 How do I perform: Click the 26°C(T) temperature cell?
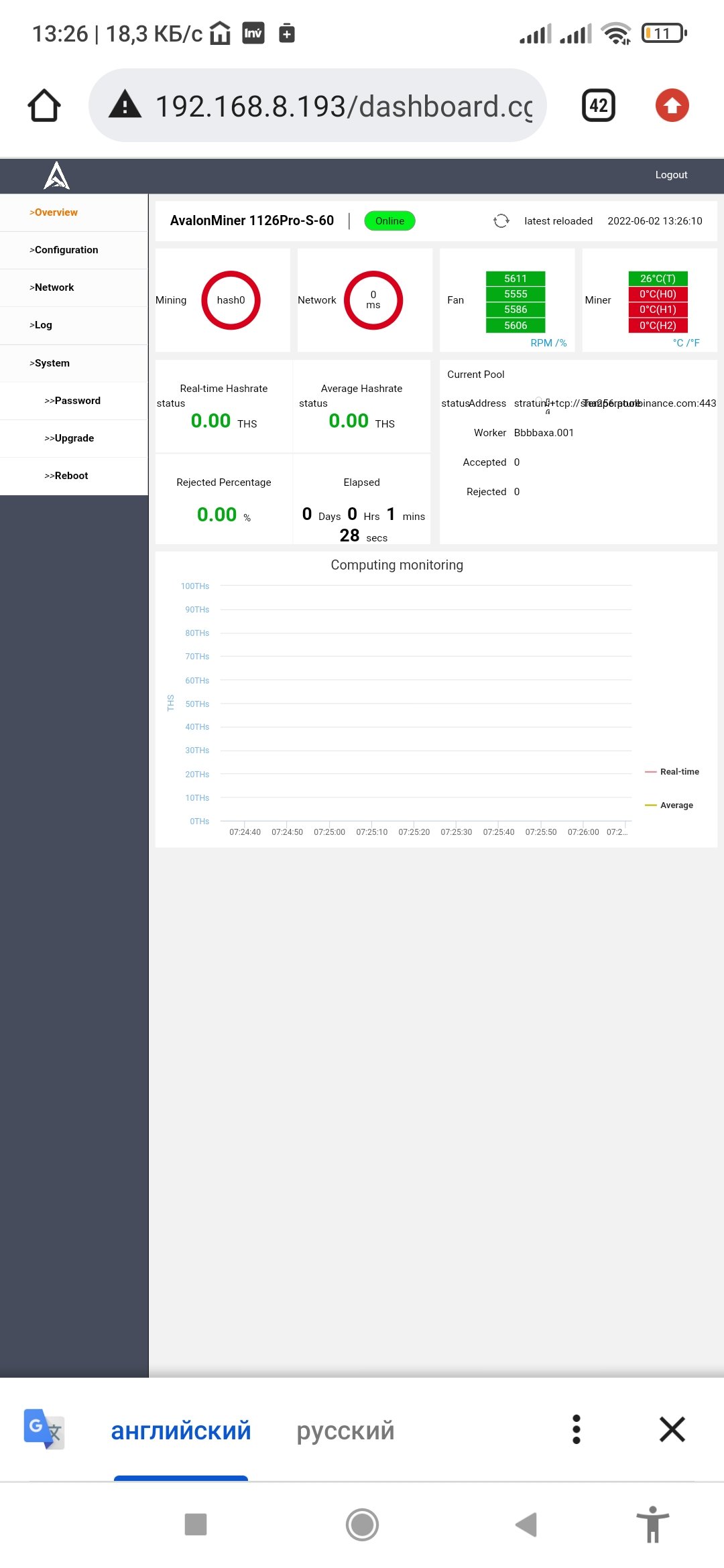click(x=658, y=279)
